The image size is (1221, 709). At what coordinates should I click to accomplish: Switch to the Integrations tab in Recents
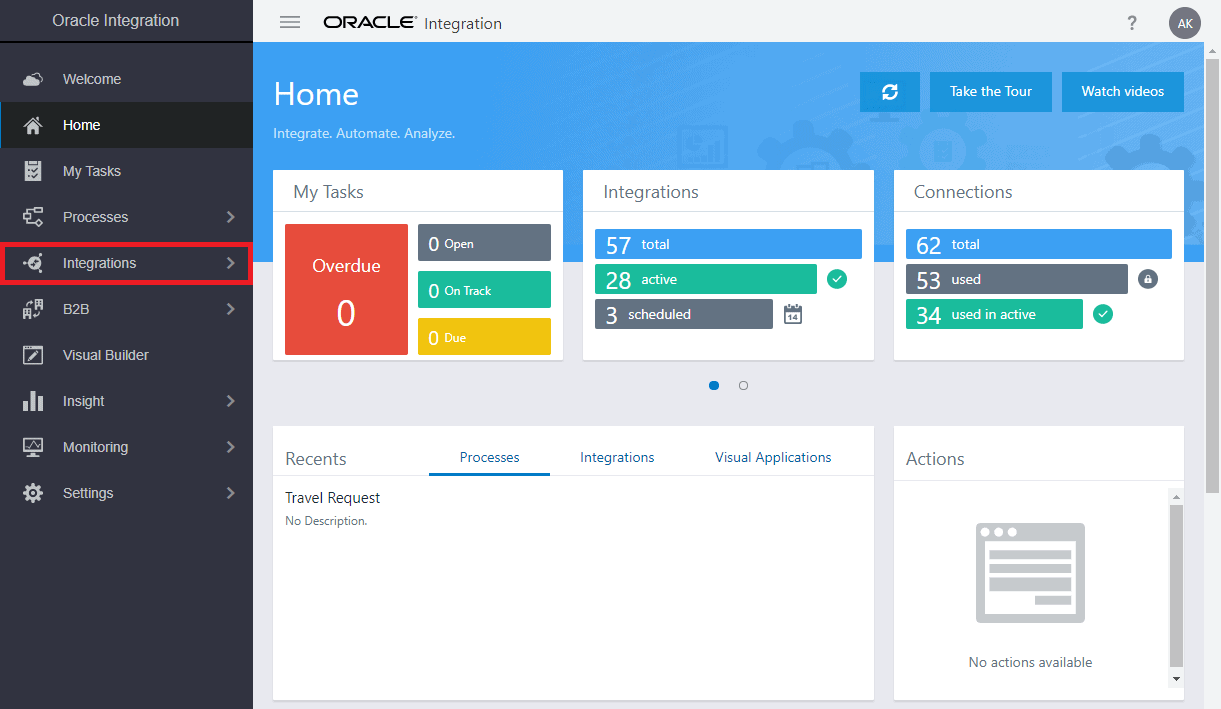tap(617, 457)
